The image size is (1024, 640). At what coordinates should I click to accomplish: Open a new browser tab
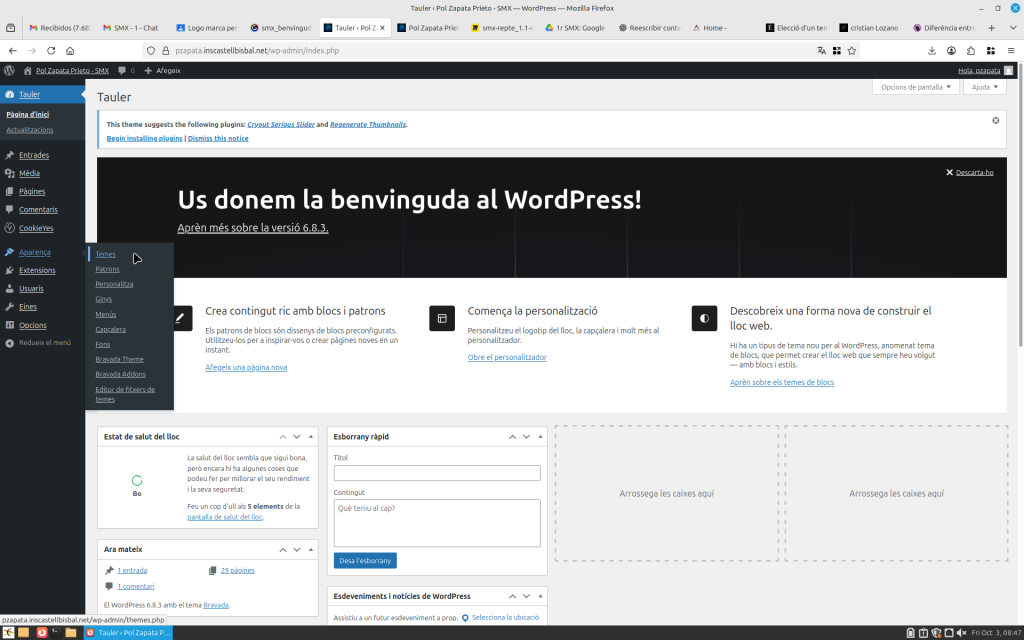point(991,28)
